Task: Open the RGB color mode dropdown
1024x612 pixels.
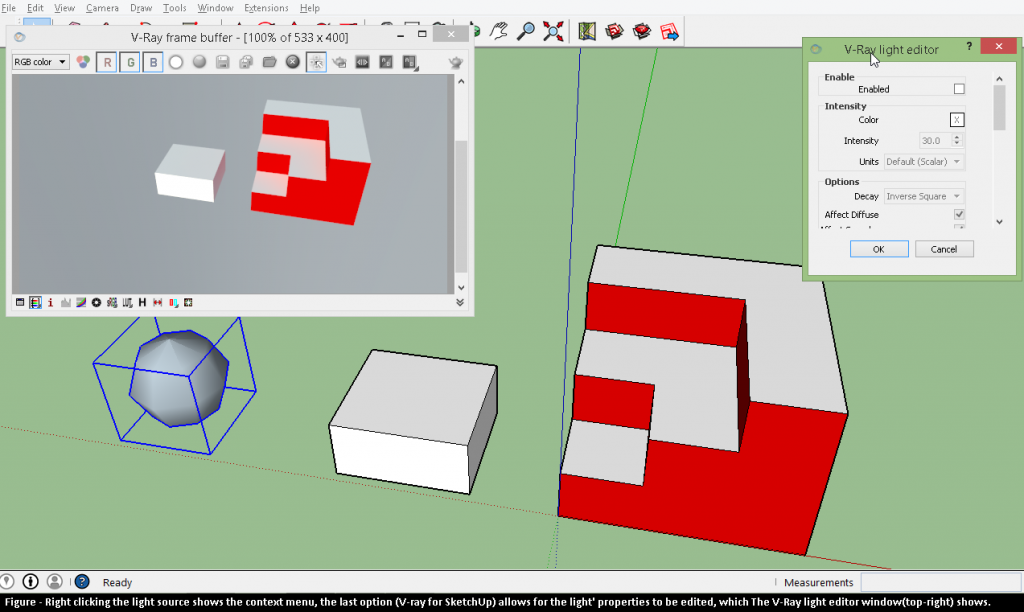Action: tap(40, 61)
